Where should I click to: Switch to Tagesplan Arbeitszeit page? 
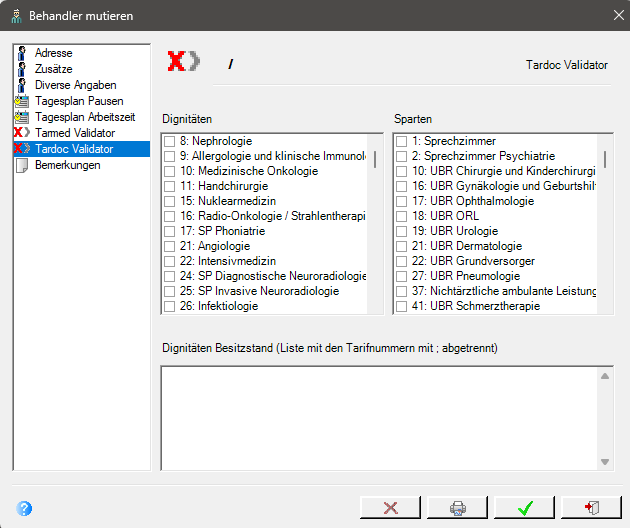tap(85, 117)
